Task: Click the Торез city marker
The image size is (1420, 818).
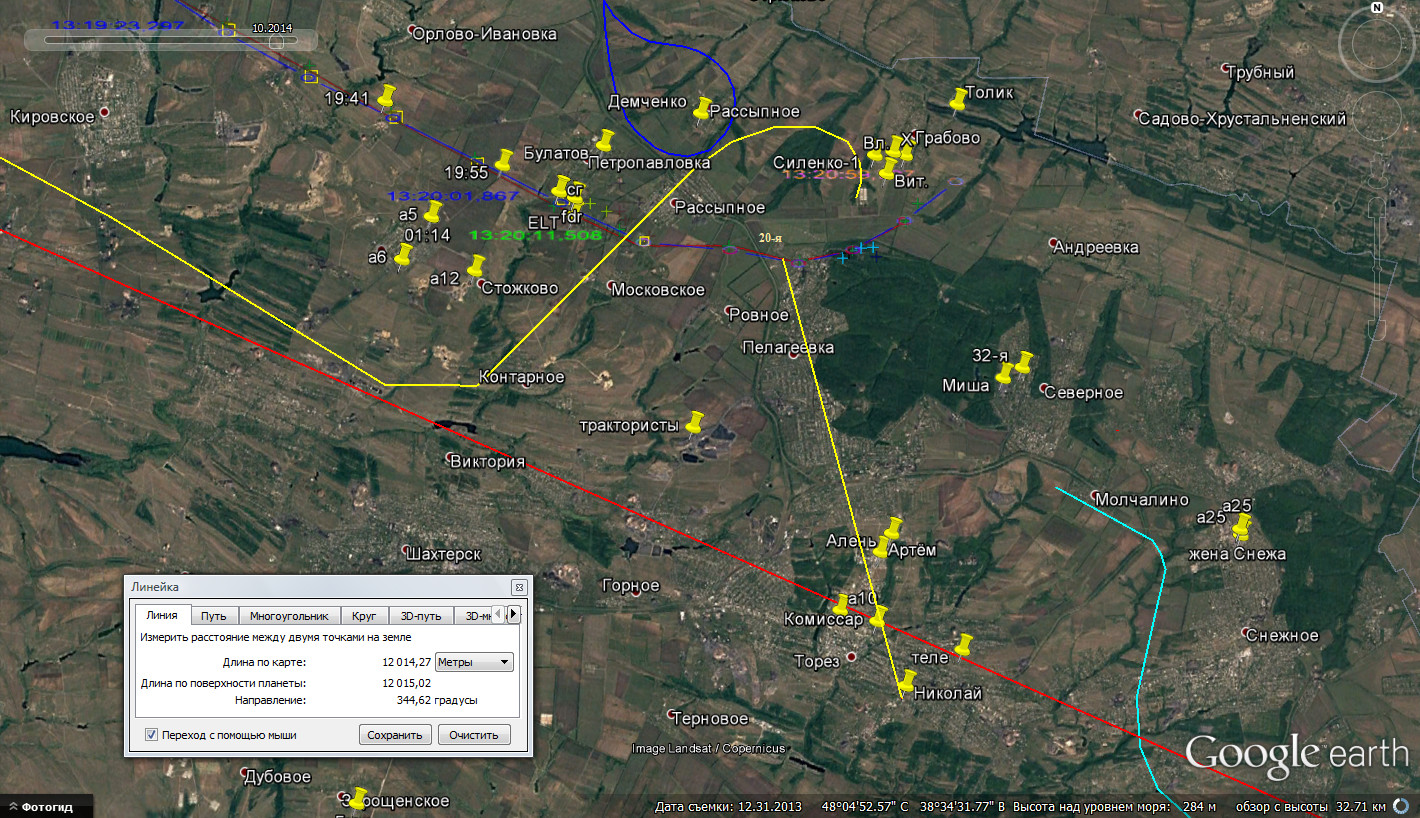Action: coord(852,657)
